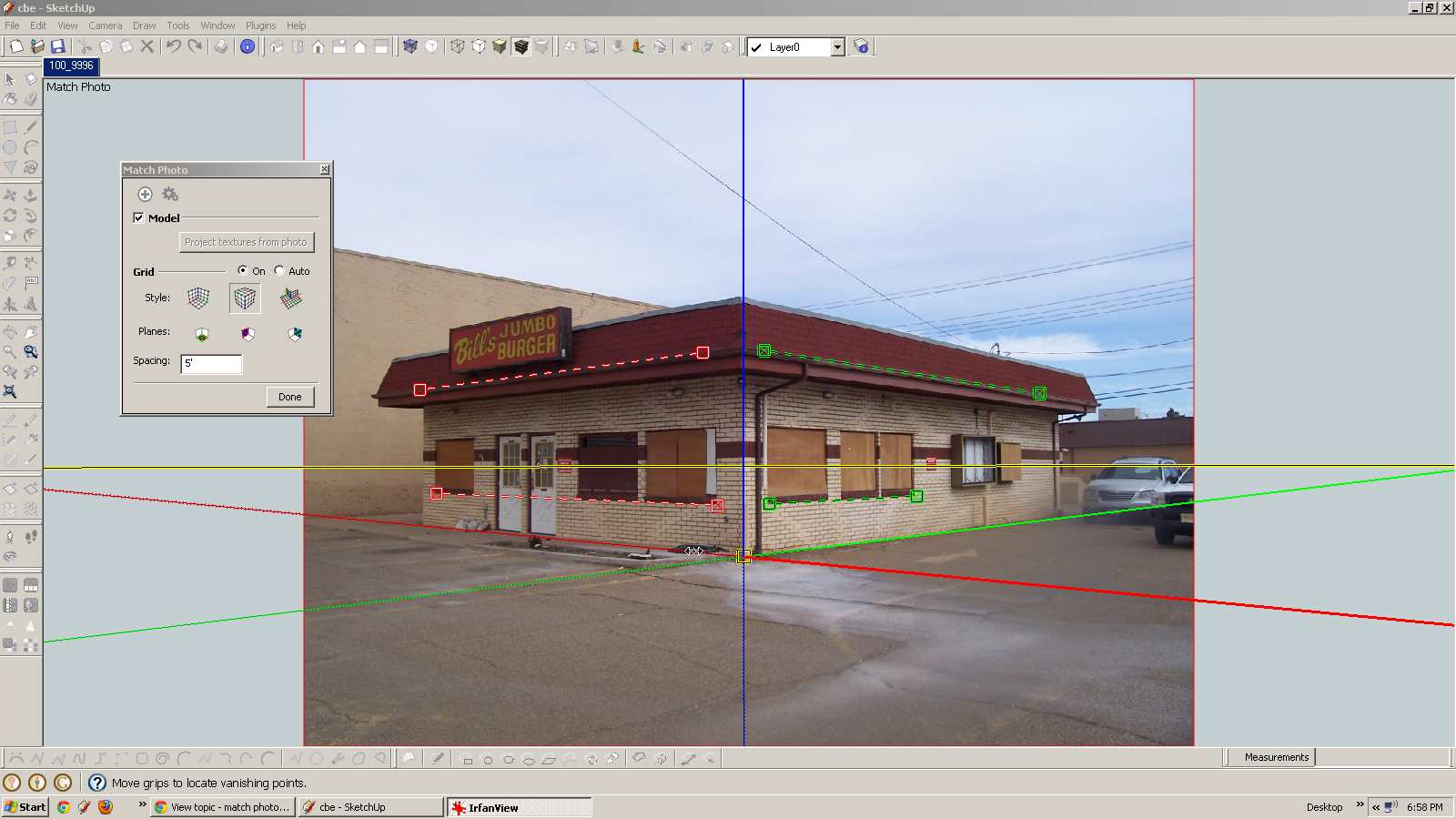The height and width of the screenshot is (819, 1456).
Task: Toggle the green/blue plane icon
Action: [x=295, y=334]
